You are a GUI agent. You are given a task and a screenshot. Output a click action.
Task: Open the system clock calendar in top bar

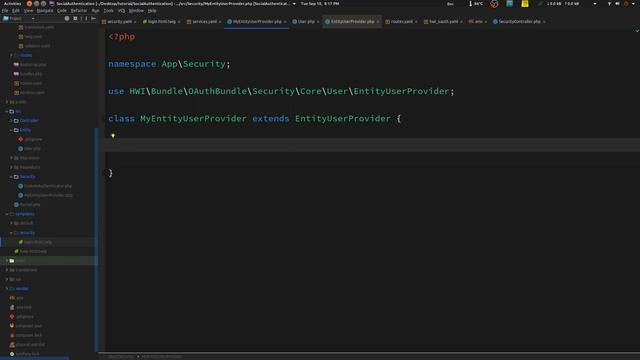pyautogui.click(x=320, y=4)
